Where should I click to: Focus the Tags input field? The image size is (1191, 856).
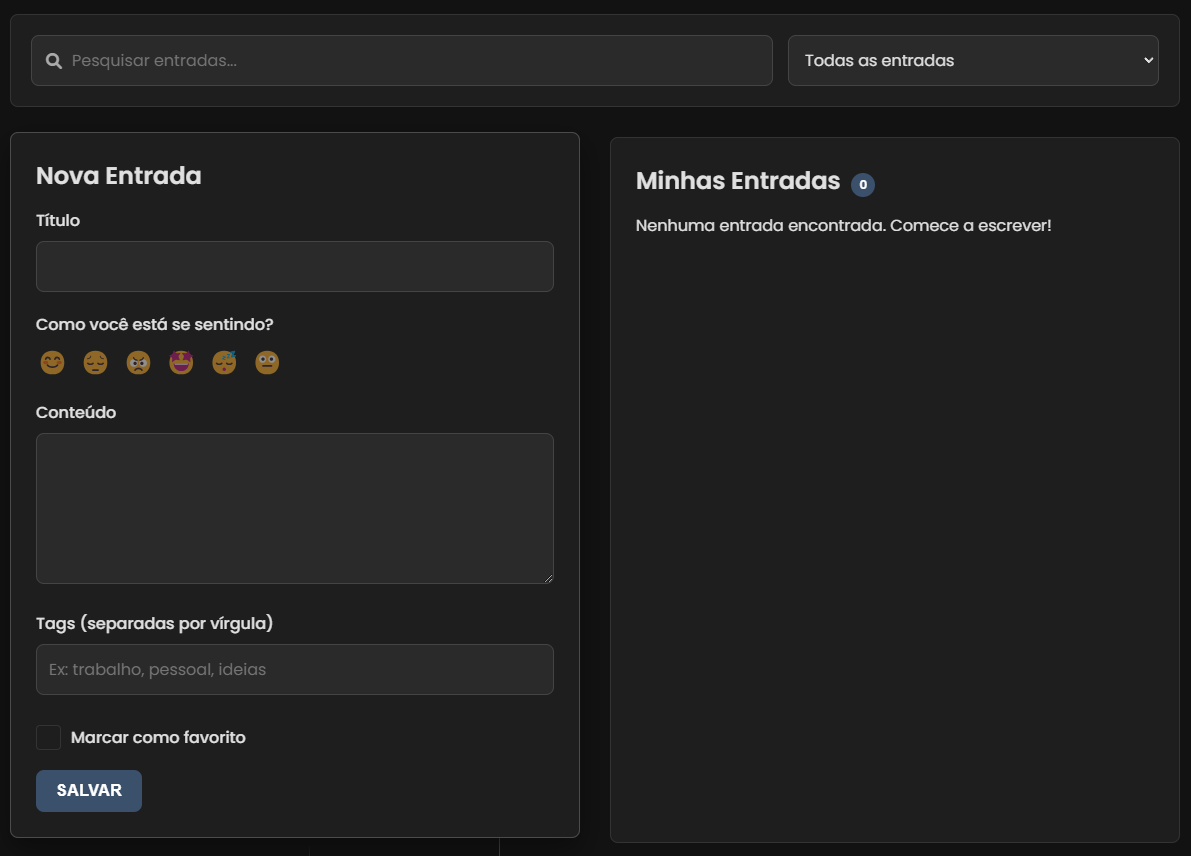click(x=295, y=669)
